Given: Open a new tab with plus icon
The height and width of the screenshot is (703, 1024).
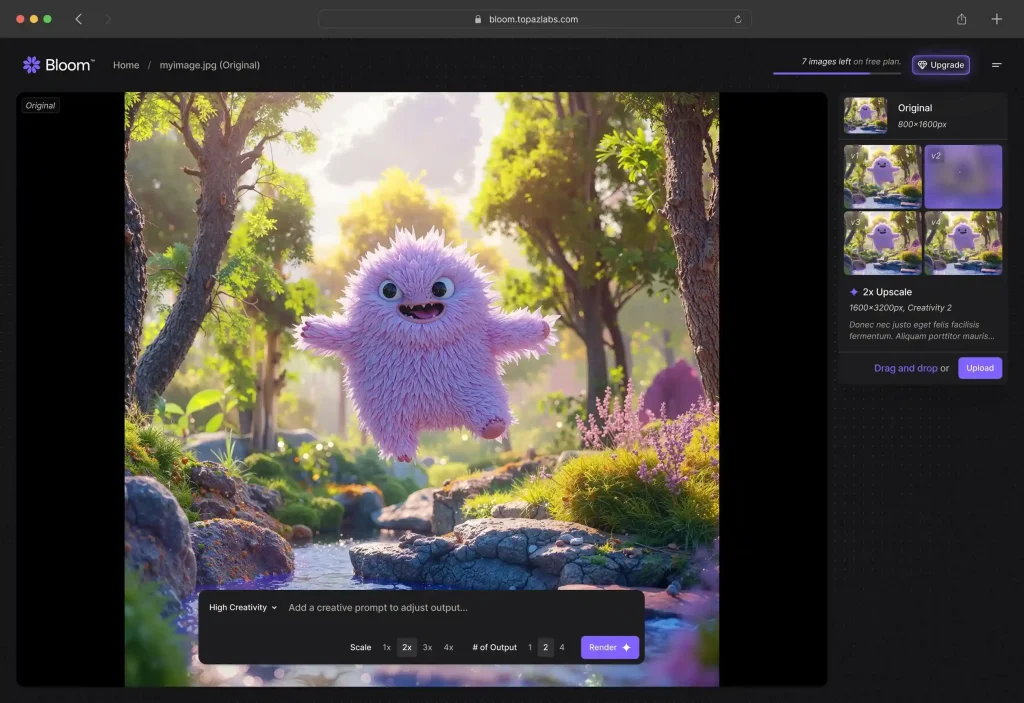Looking at the screenshot, I should coord(996,19).
